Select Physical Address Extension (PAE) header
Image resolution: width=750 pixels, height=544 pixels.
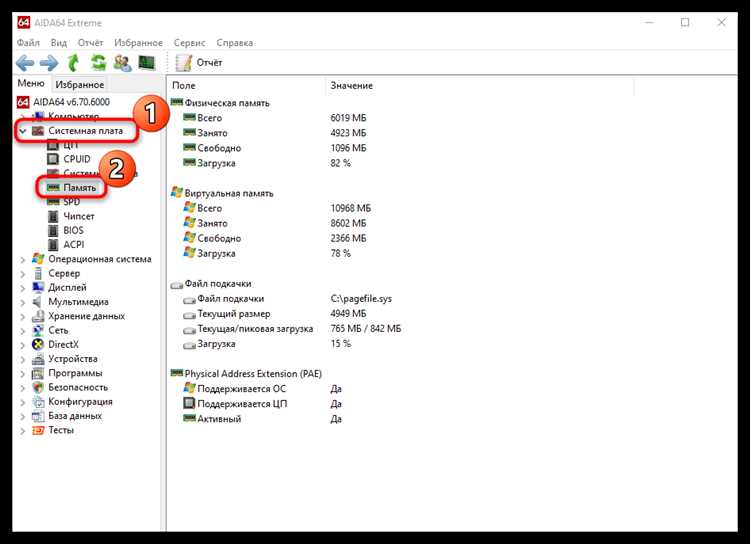point(253,374)
